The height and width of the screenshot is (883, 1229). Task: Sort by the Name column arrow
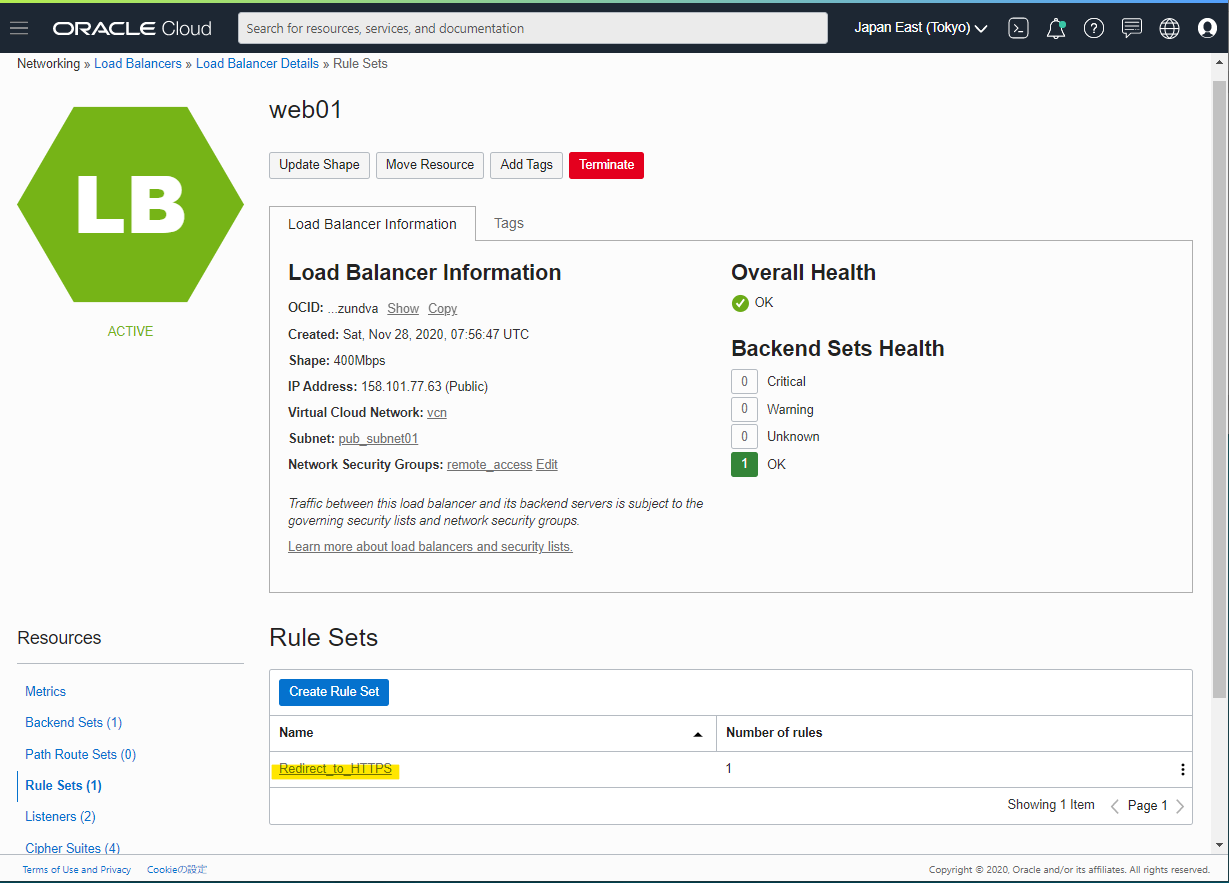click(698, 734)
